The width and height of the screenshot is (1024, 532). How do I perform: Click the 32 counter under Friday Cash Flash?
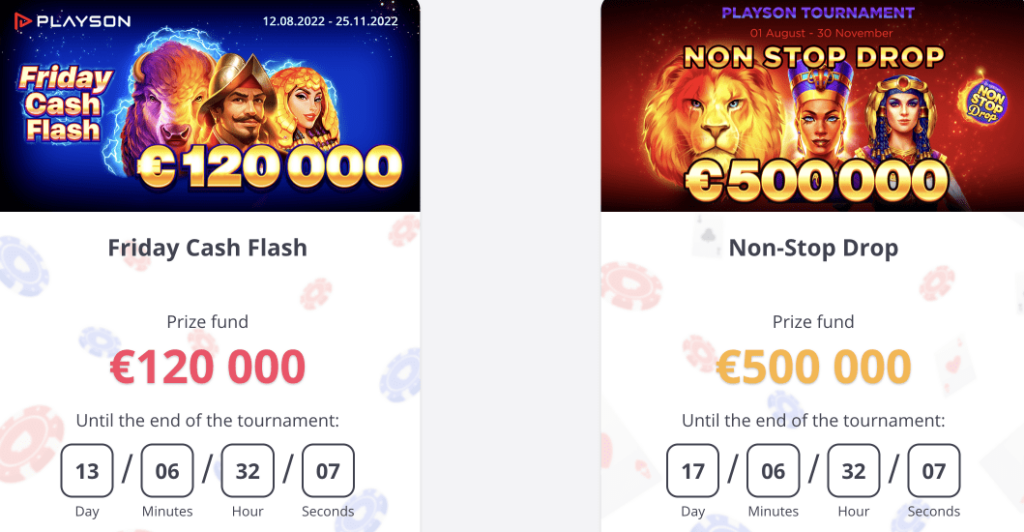pyautogui.click(x=248, y=471)
